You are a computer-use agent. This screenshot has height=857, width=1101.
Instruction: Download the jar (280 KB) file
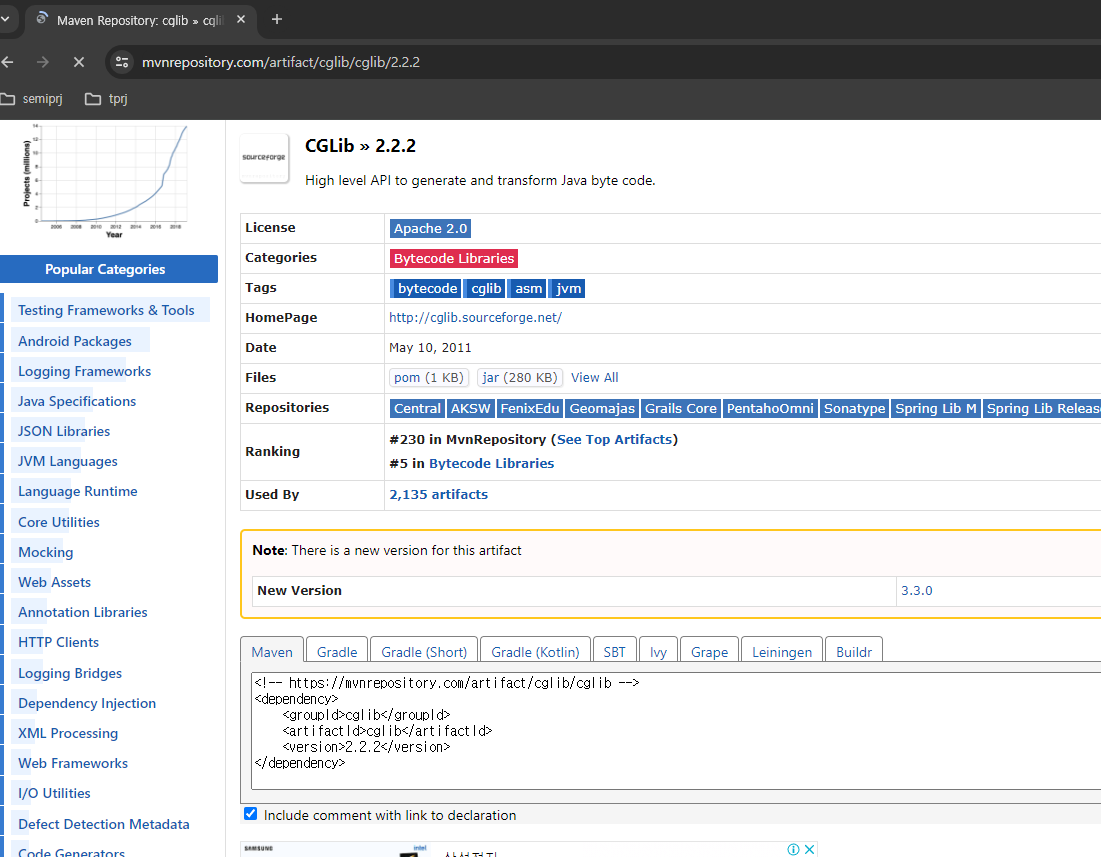coord(520,378)
